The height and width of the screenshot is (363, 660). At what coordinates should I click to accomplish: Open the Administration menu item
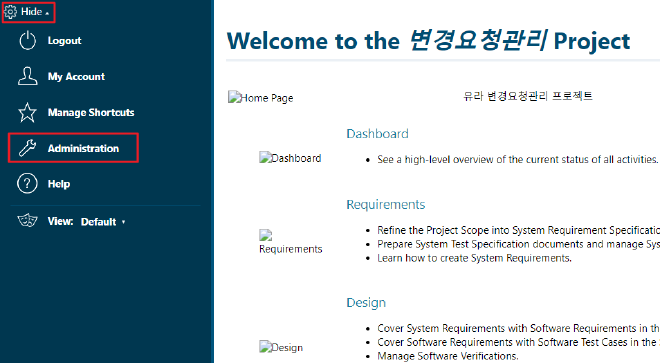pyautogui.click(x=83, y=148)
